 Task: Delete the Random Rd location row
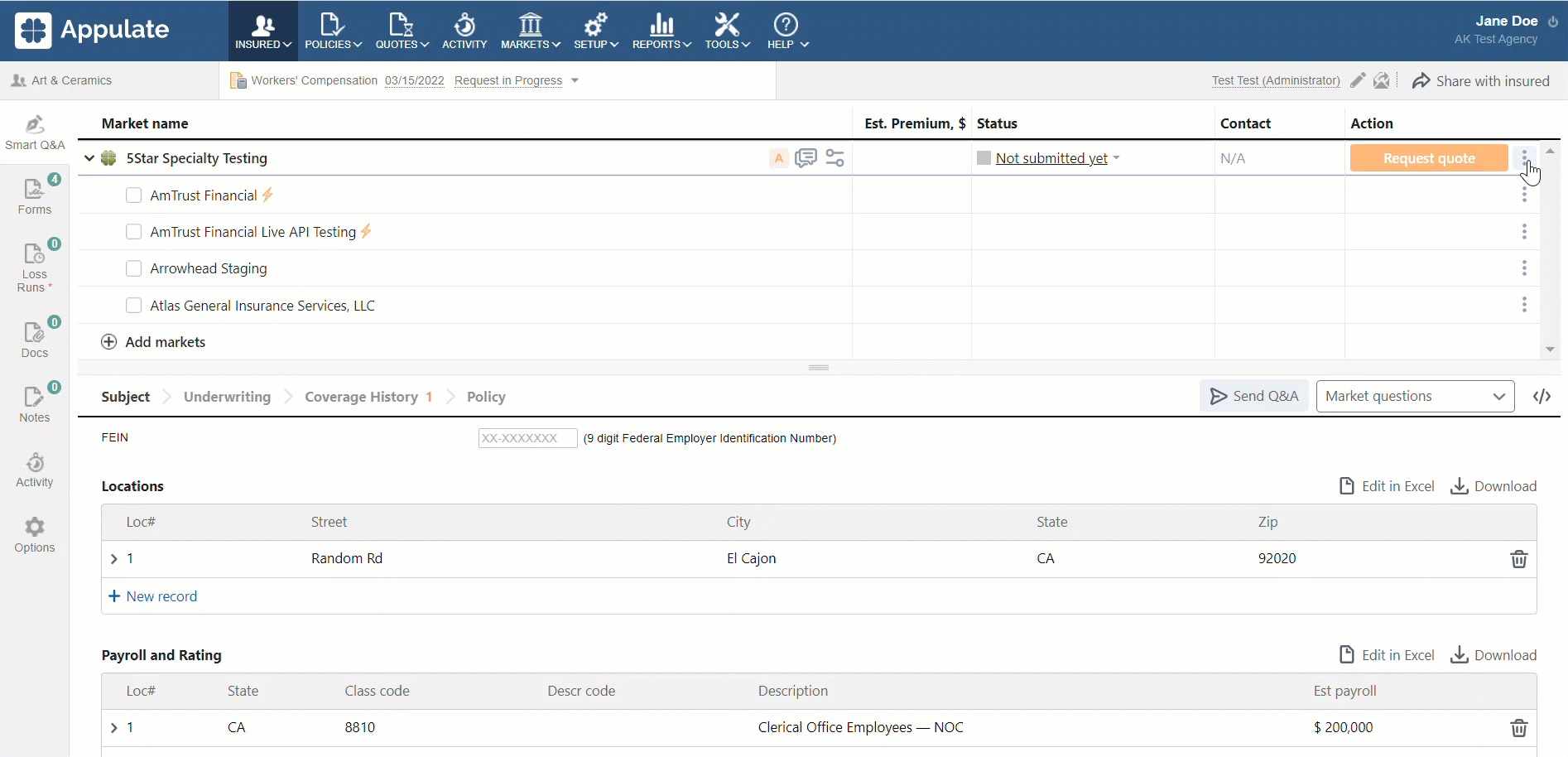tap(1518, 559)
